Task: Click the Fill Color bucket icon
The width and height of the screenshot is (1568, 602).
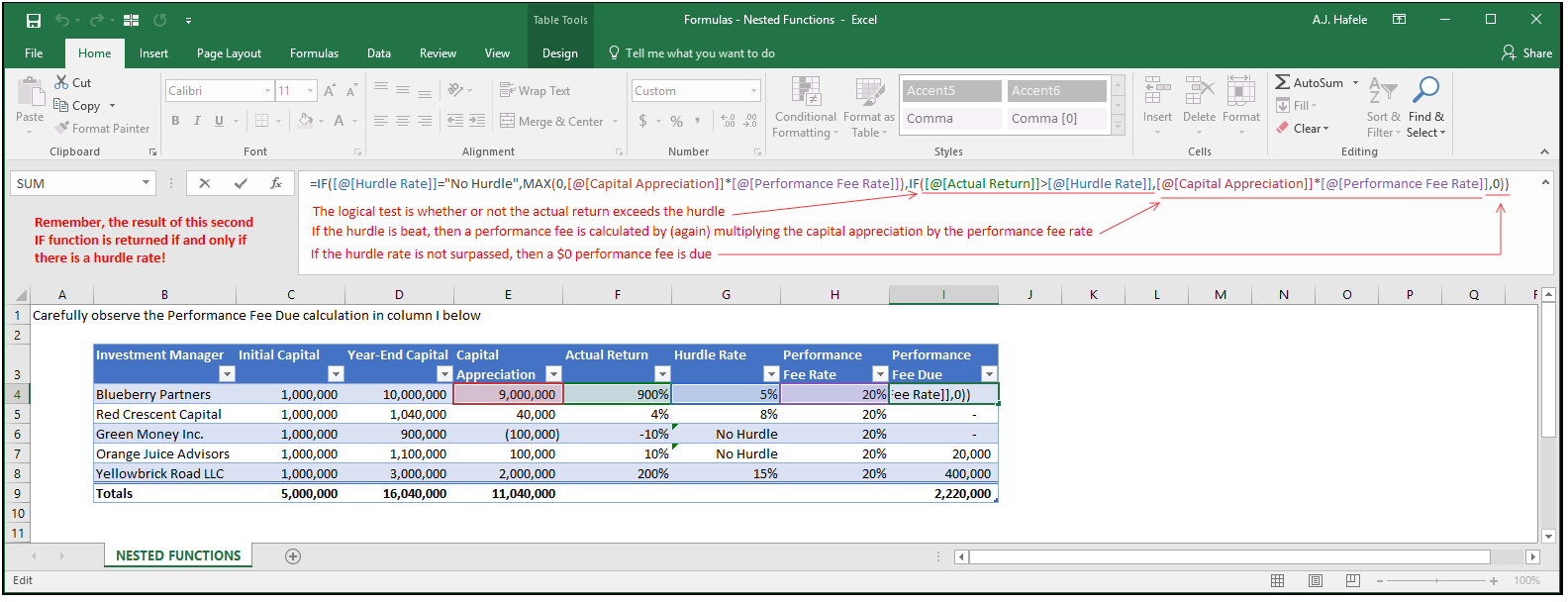Action: click(x=305, y=121)
